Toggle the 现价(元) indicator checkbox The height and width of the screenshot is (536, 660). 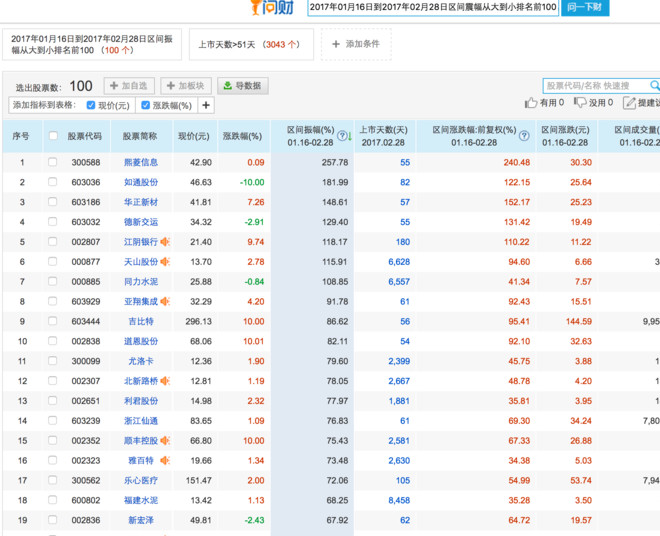pyautogui.click(x=90, y=105)
